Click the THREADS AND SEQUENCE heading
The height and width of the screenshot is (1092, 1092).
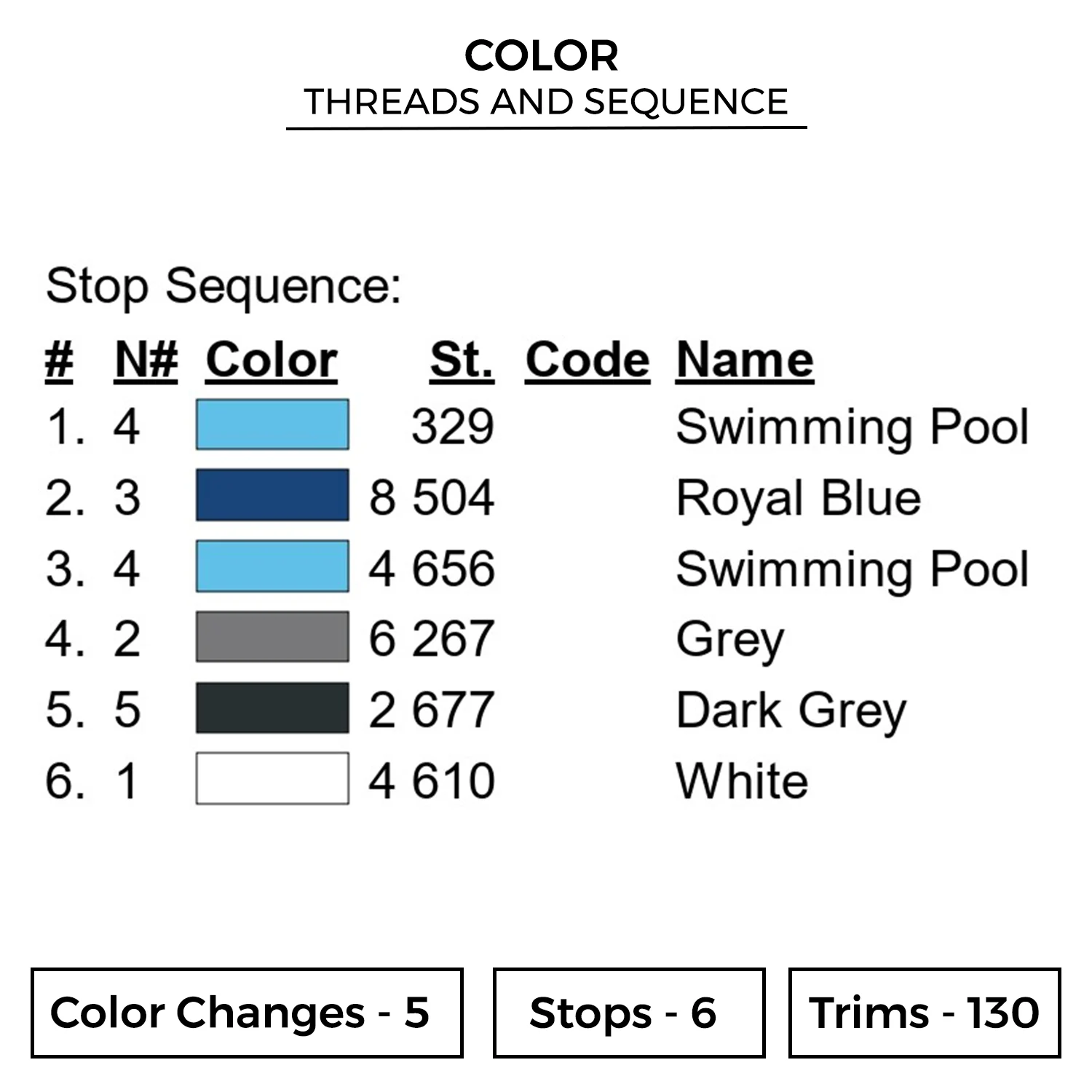click(x=546, y=102)
